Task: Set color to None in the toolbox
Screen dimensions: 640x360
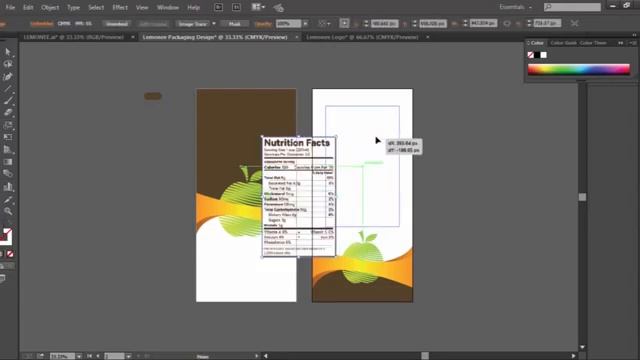Action: [10, 254]
